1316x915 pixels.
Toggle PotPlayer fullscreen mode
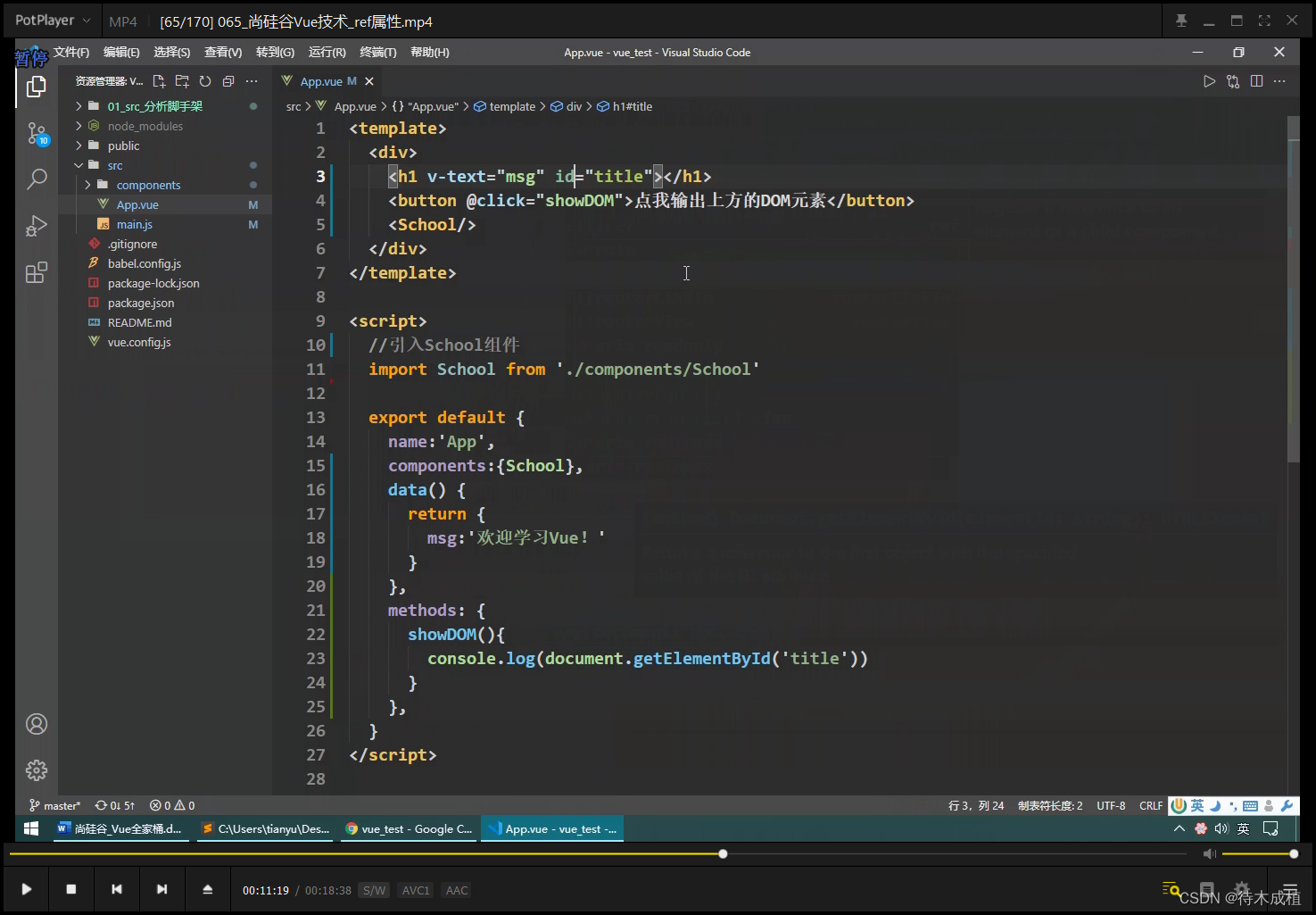1264,21
